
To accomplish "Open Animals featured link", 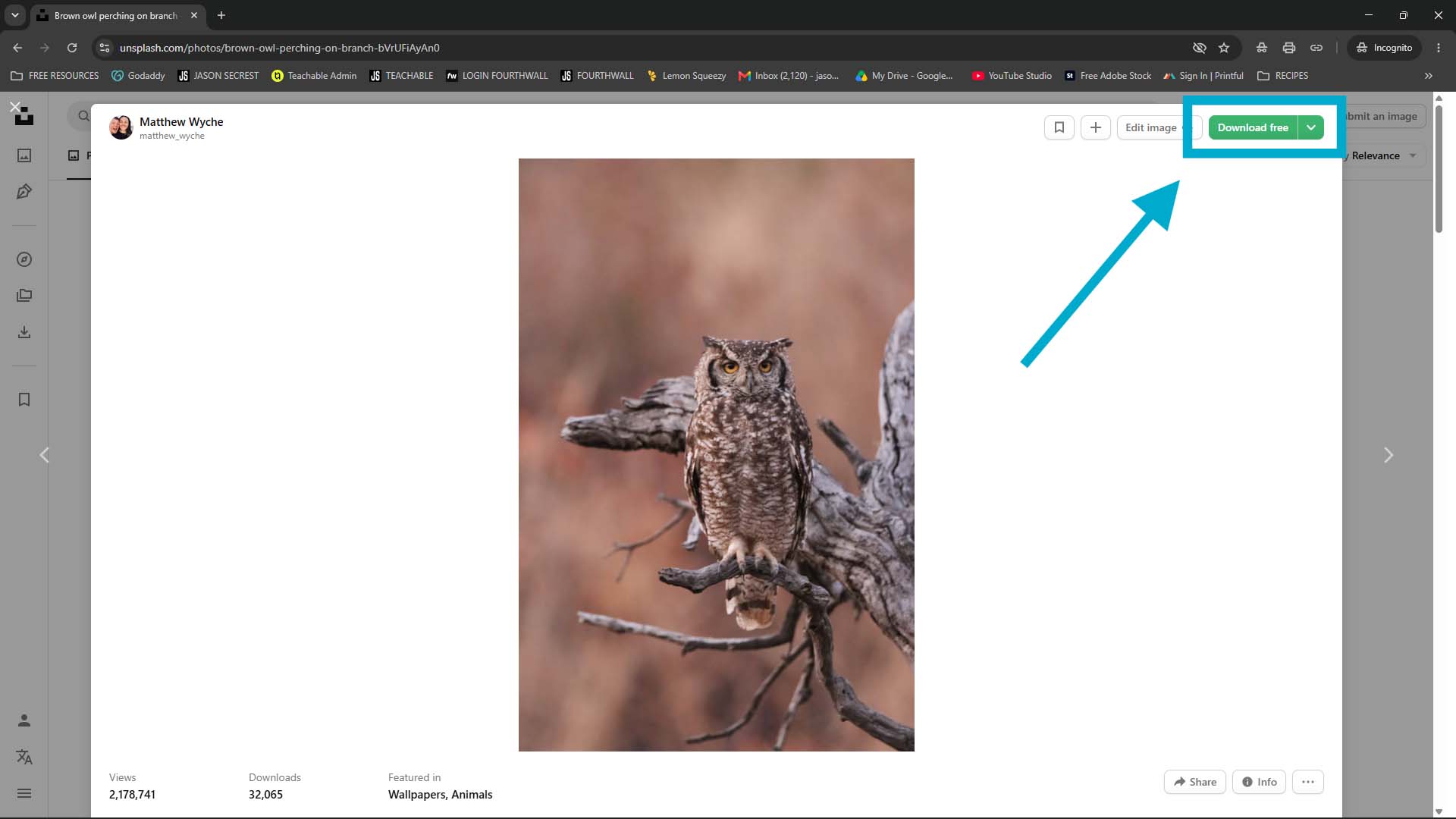I will coord(472,795).
